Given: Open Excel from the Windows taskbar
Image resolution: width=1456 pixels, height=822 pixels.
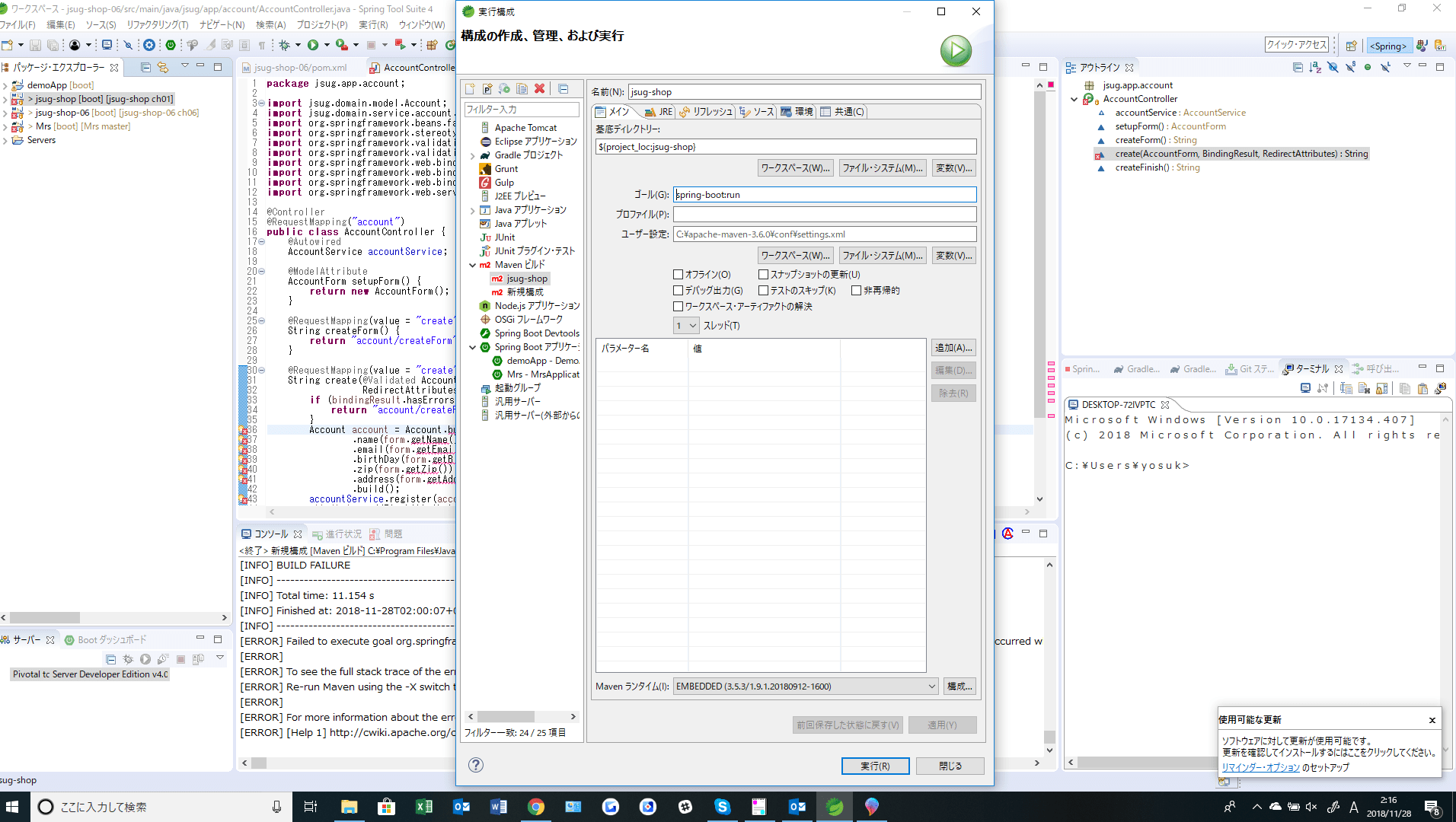Looking at the screenshot, I should pos(424,807).
